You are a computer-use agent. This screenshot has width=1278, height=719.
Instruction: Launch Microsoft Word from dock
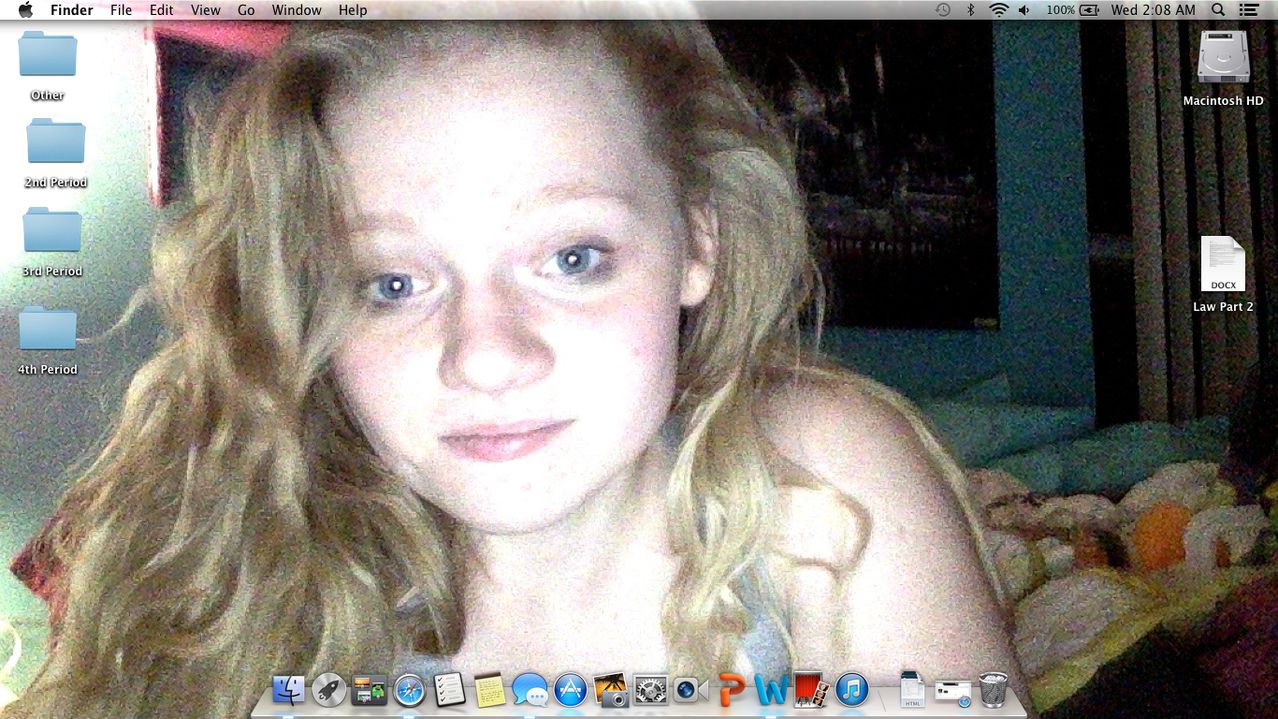click(x=772, y=689)
